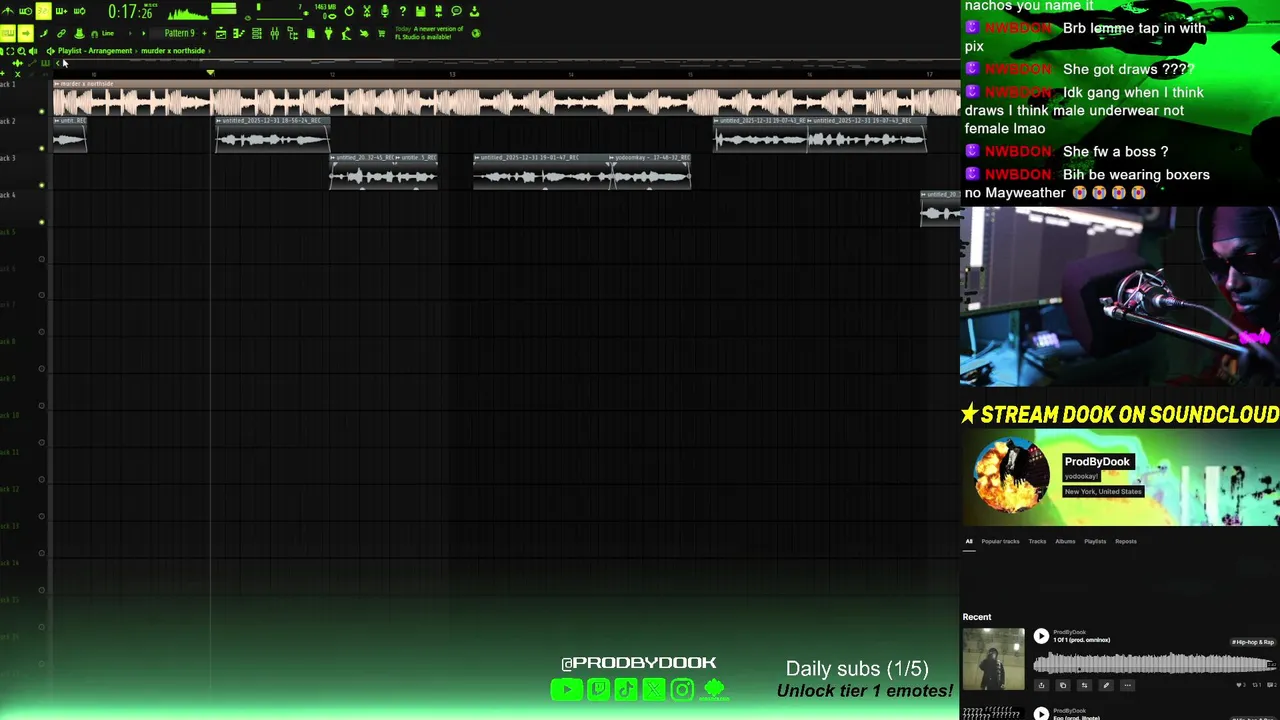The width and height of the screenshot is (1280, 720).
Task: Click the '1 Of 1' track cover thumbnail
Action: pyautogui.click(x=993, y=659)
